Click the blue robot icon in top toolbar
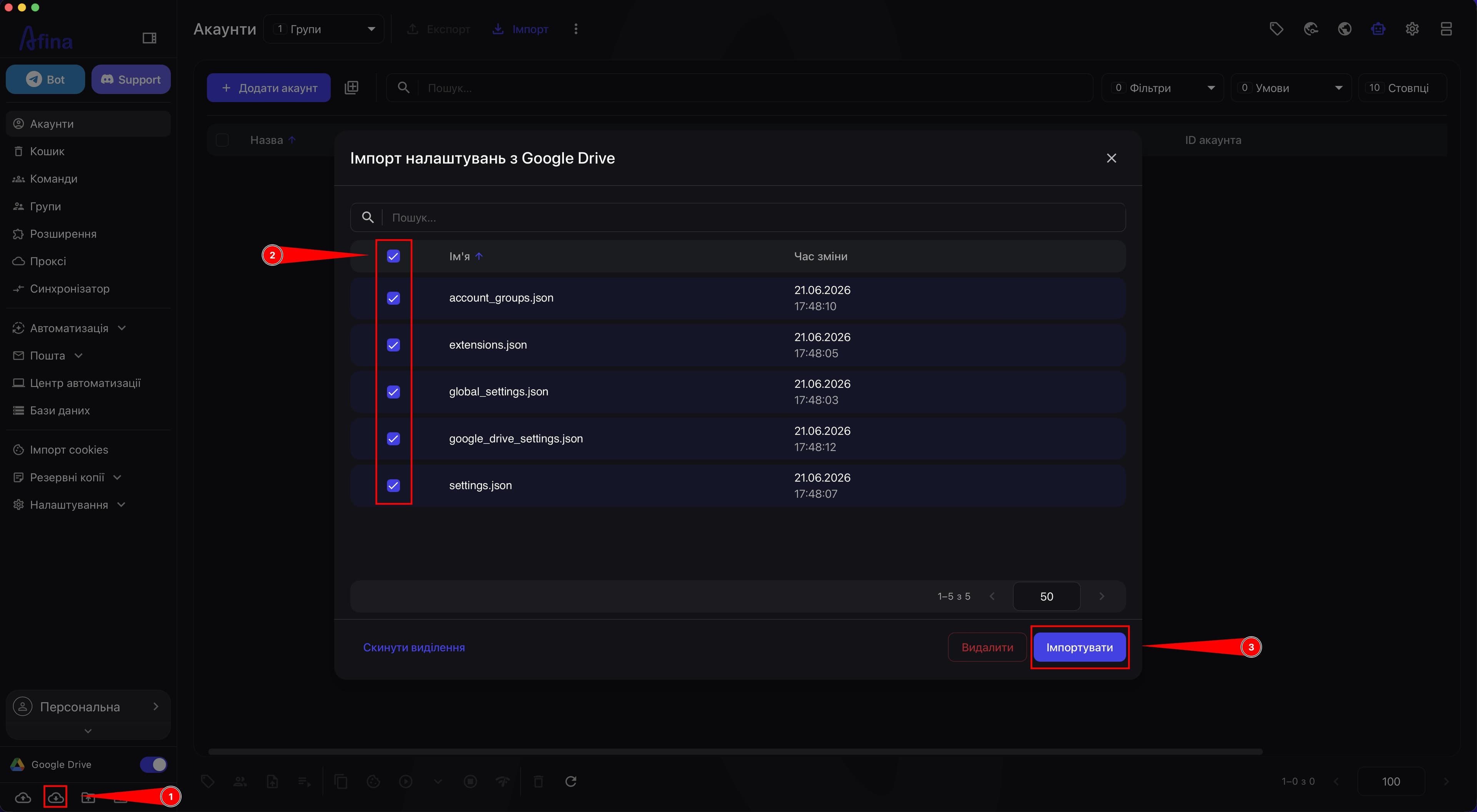This screenshot has width=1477, height=812. 1379,29
